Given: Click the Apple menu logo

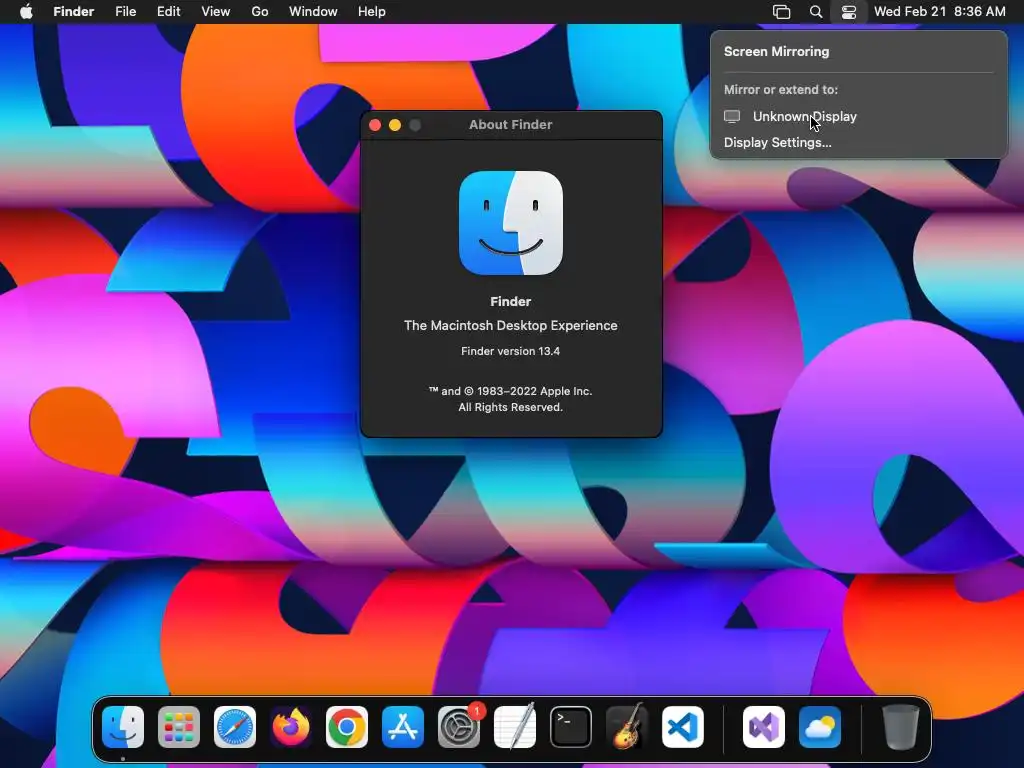Looking at the screenshot, I should pos(26,12).
